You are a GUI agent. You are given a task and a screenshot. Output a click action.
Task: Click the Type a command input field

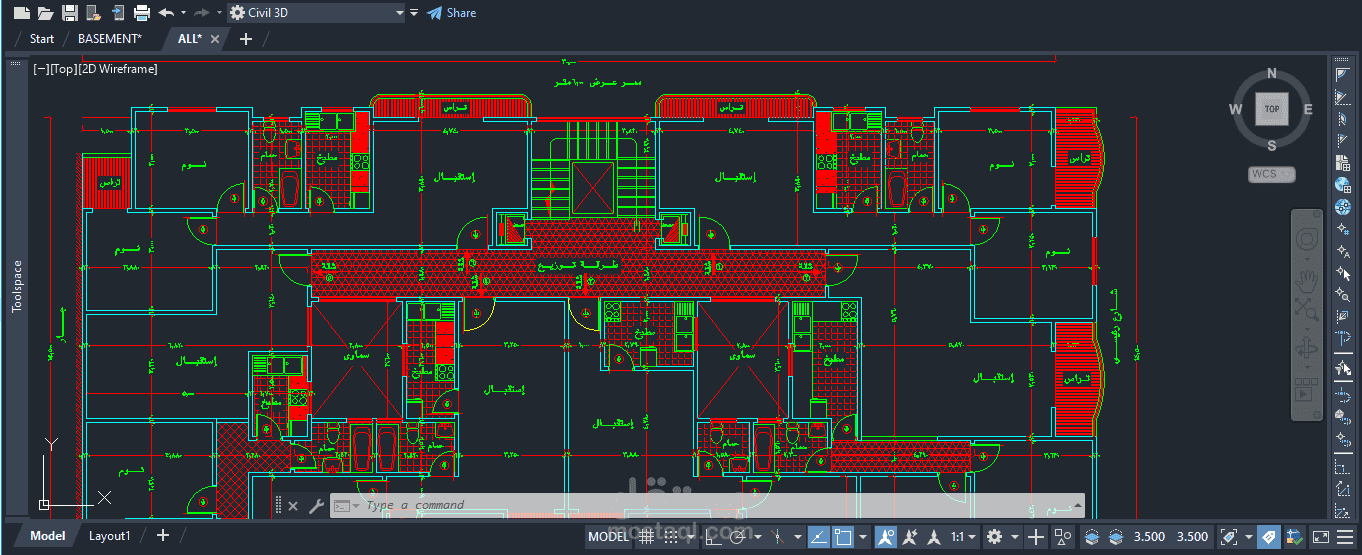click(x=712, y=506)
